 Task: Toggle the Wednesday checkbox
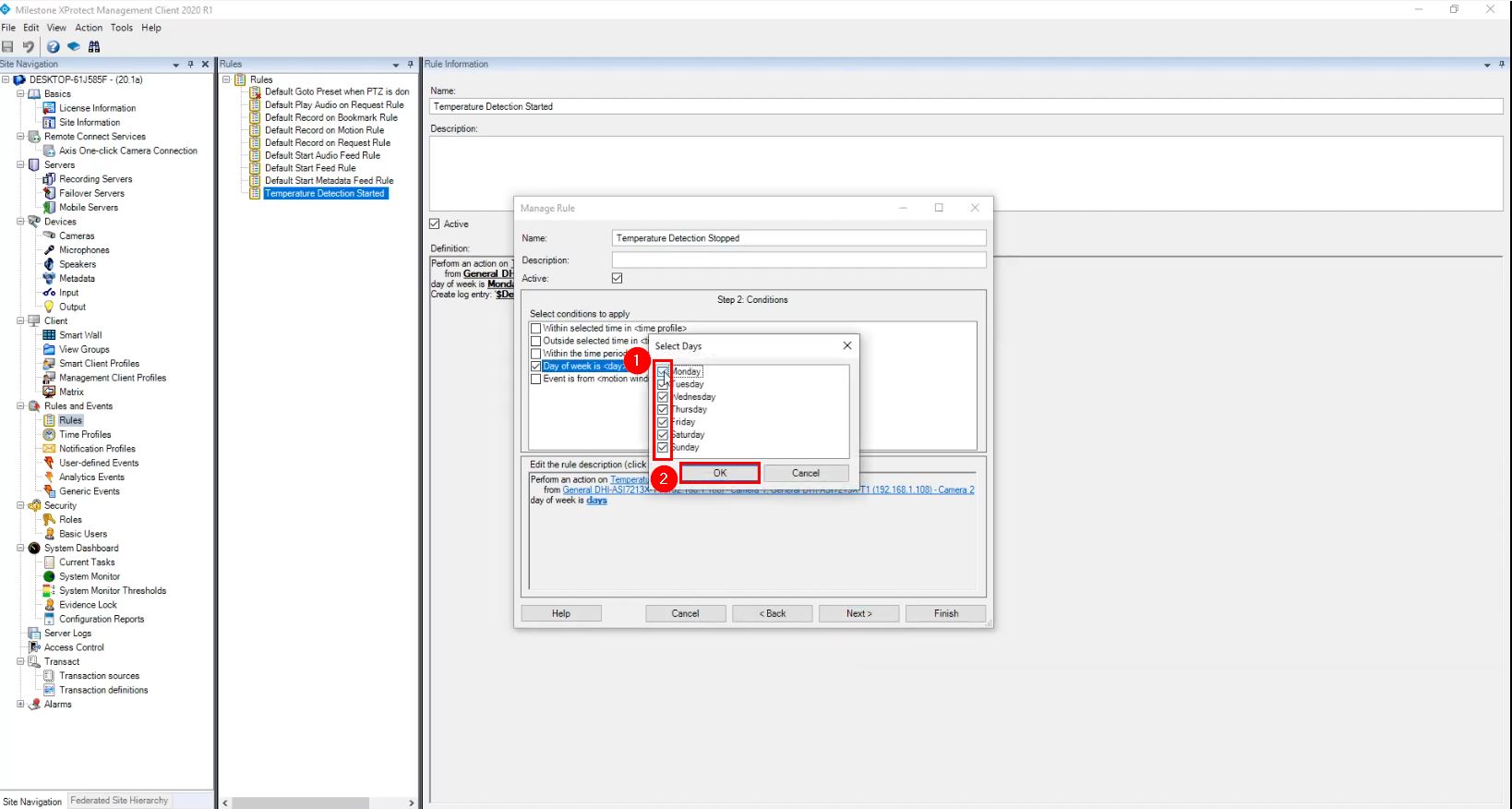point(663,397)
